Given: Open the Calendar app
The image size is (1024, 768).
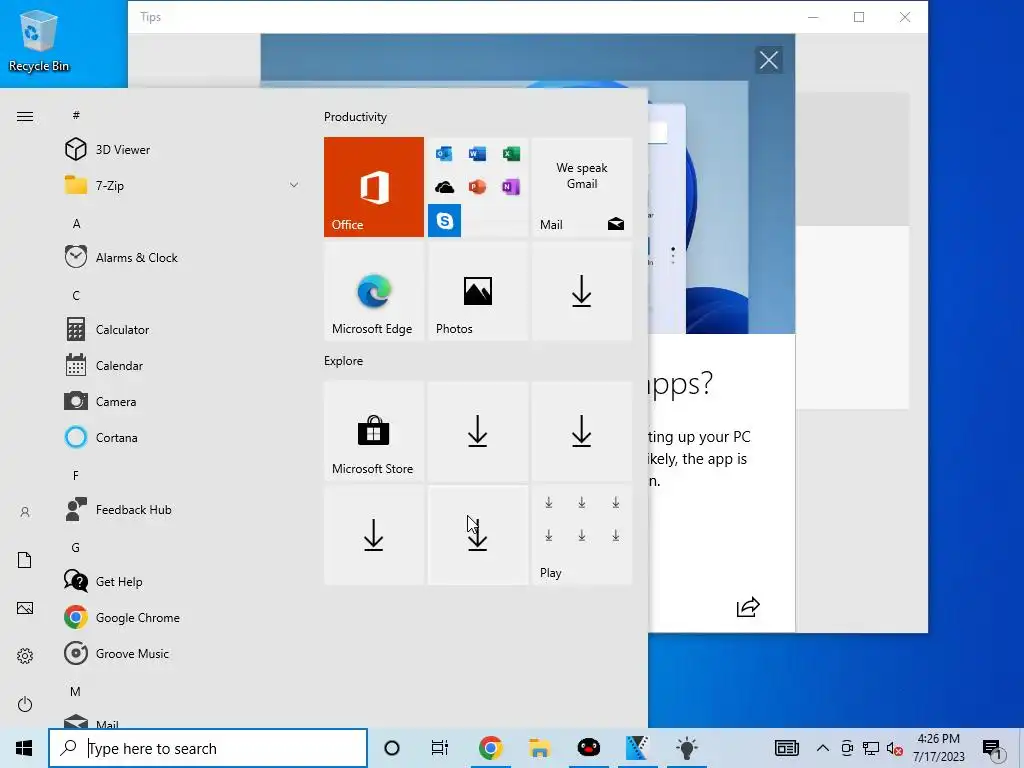Looking at the screenshot, I should (180, 365).
